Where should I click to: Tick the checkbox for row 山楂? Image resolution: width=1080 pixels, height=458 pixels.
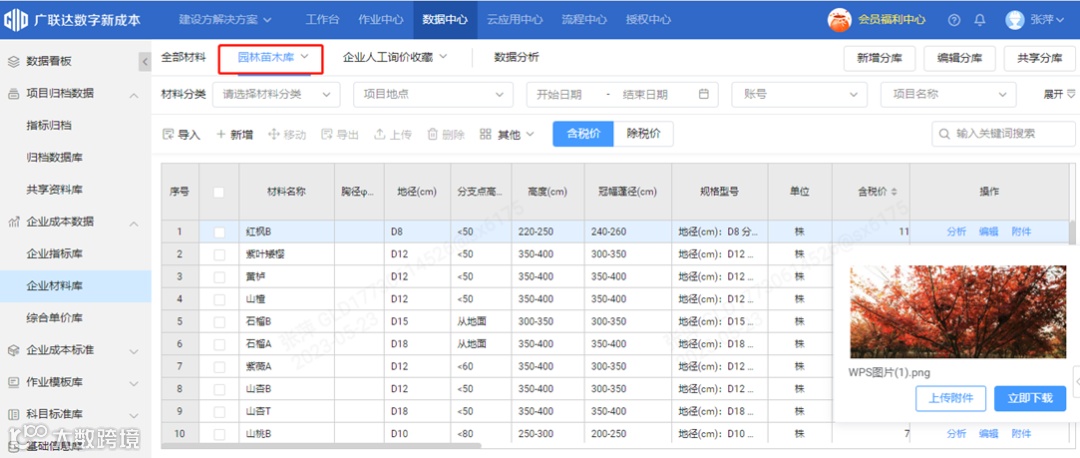click(x=219, y=299)
